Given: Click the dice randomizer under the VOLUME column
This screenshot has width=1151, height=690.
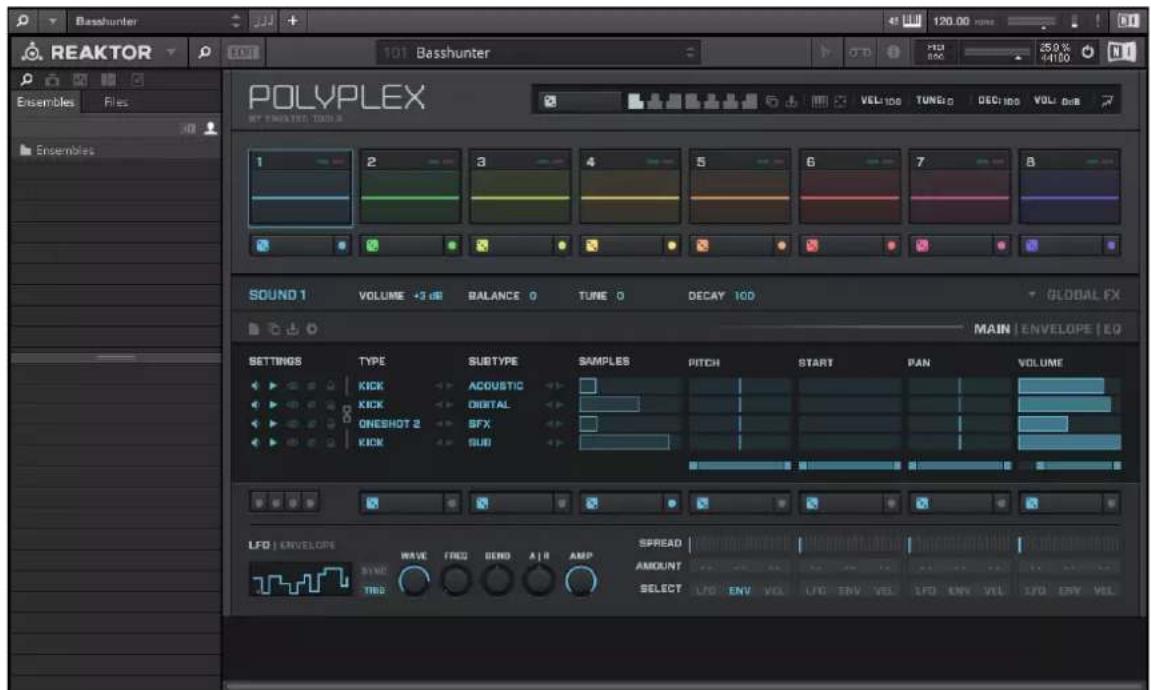Looking at the screenshot, I should 1032,504.
